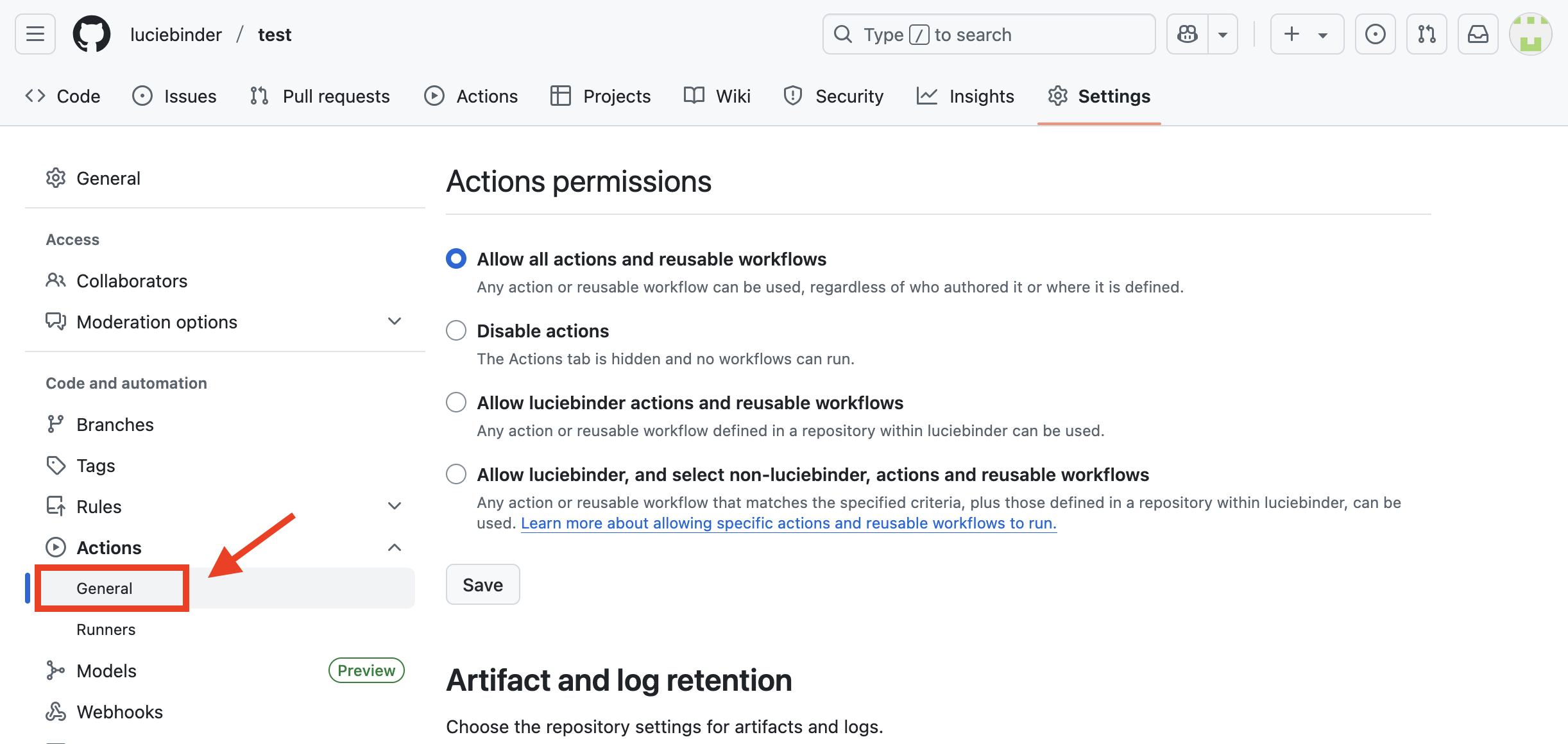Switch to the Wiki tab
Viewport: 1568px width, 744px height.
click(x=717, y=96)
